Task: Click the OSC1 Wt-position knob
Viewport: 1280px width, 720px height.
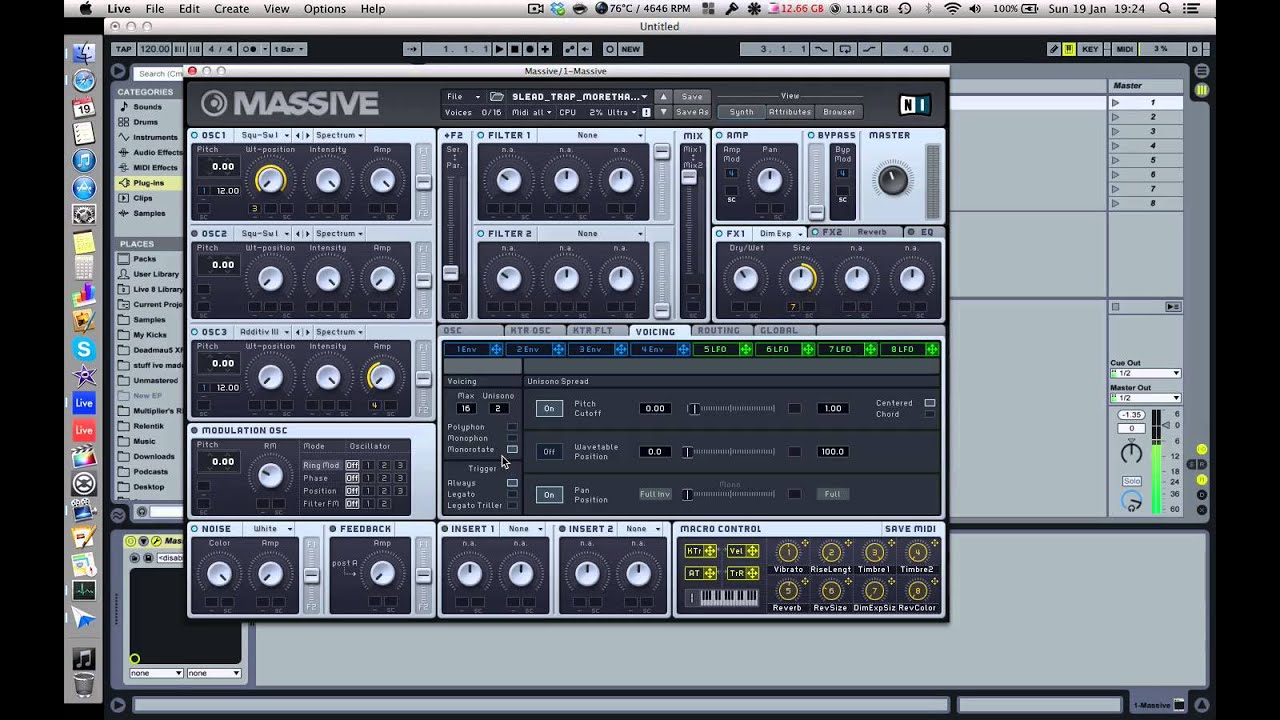Action: coord(270,180)
